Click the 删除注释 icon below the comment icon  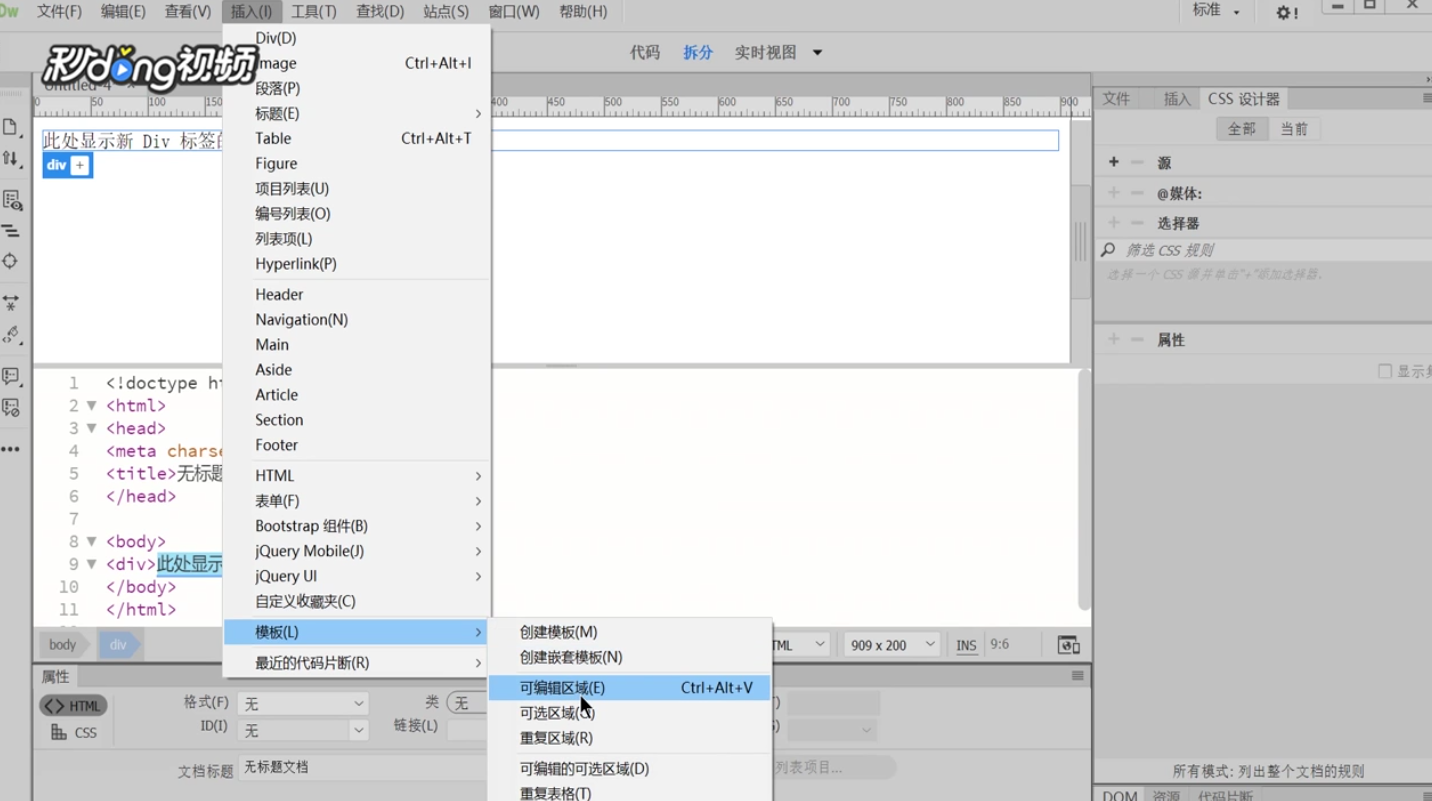pyautogui.click(x=13, y=407)
